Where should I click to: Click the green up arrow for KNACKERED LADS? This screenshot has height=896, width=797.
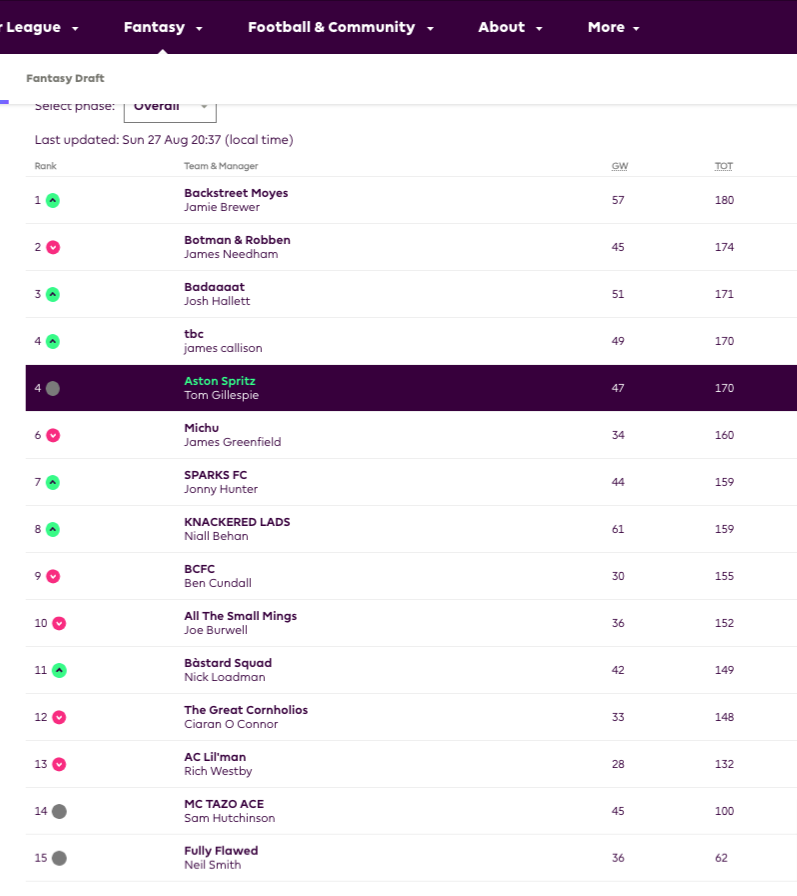53,529
